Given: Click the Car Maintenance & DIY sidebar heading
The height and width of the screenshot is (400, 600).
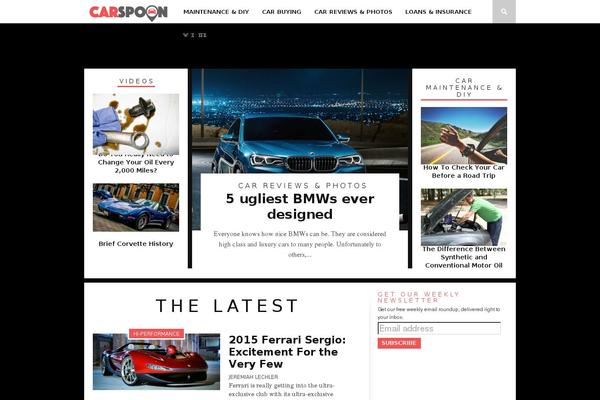Looking at the screenshot, I should tap(464, 87).
